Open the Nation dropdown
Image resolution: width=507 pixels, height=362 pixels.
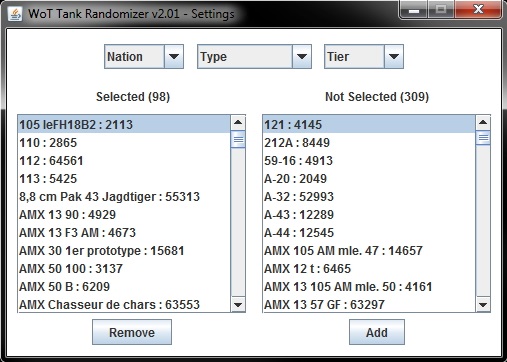[144, 57]
